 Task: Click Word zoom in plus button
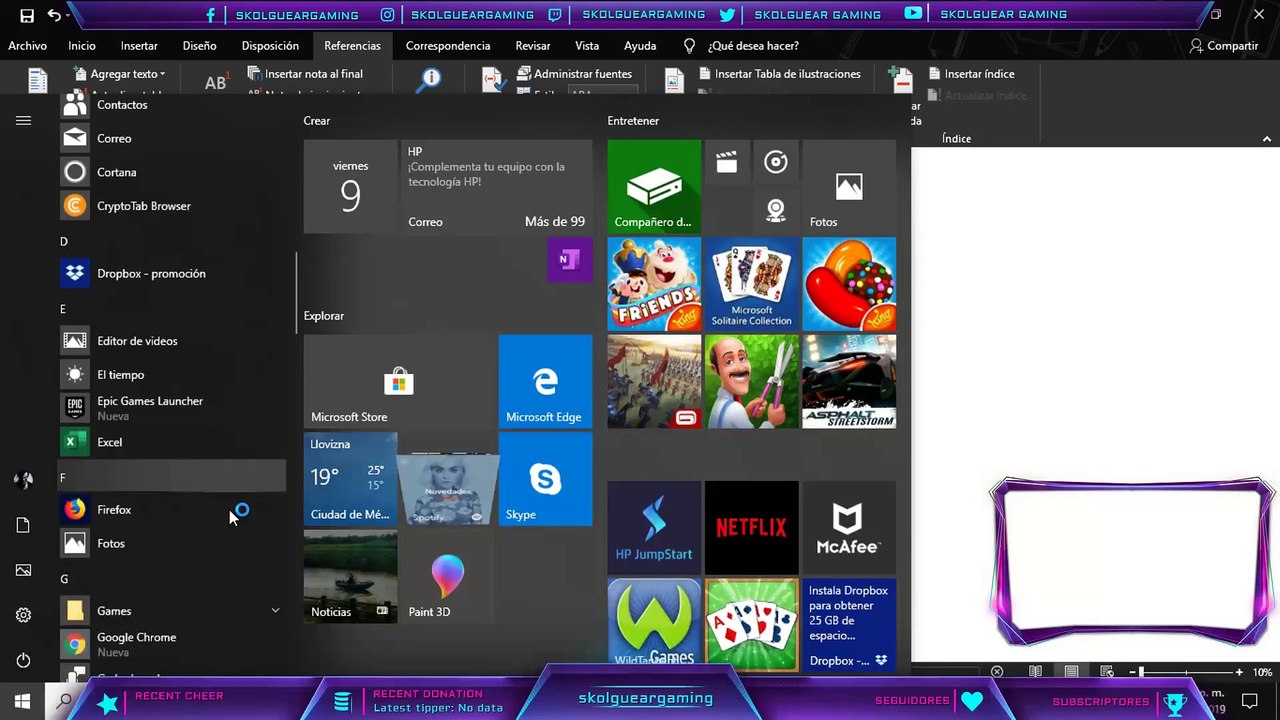point(1239,672)
